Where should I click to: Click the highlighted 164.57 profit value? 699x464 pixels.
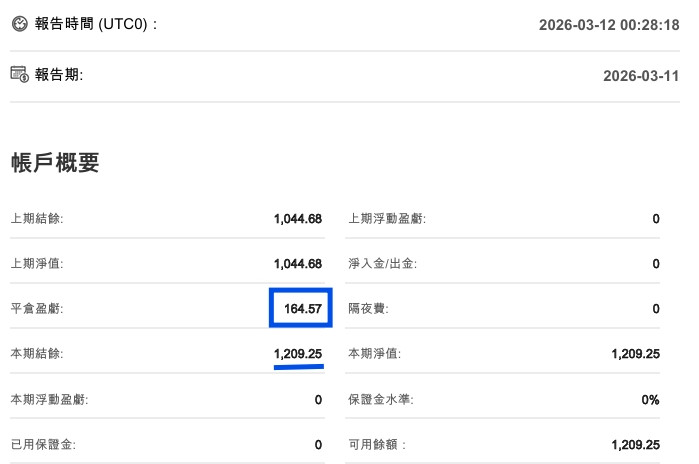(x=302, y=309)
